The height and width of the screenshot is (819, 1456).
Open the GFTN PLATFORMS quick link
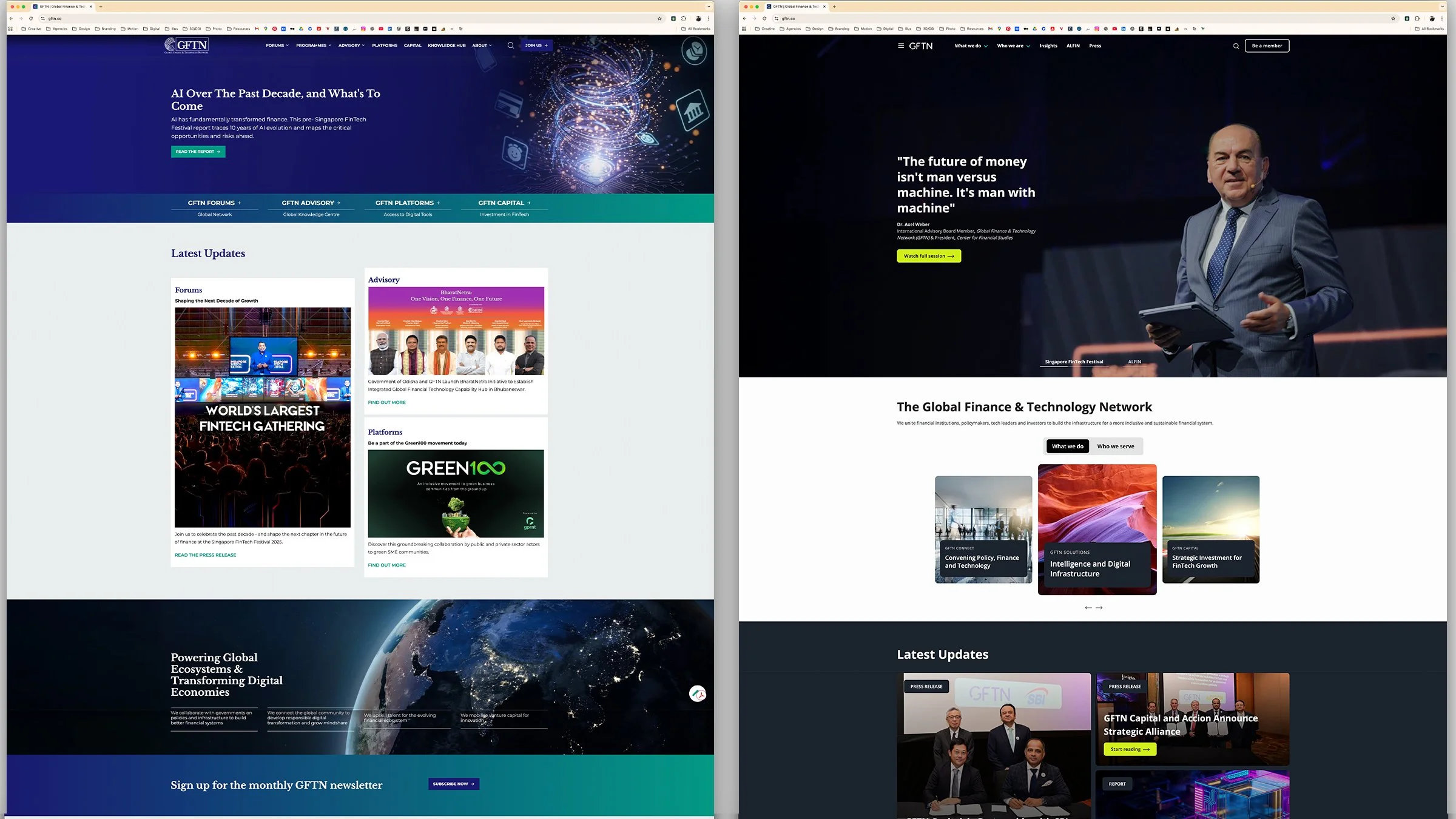tap(408, 203)
